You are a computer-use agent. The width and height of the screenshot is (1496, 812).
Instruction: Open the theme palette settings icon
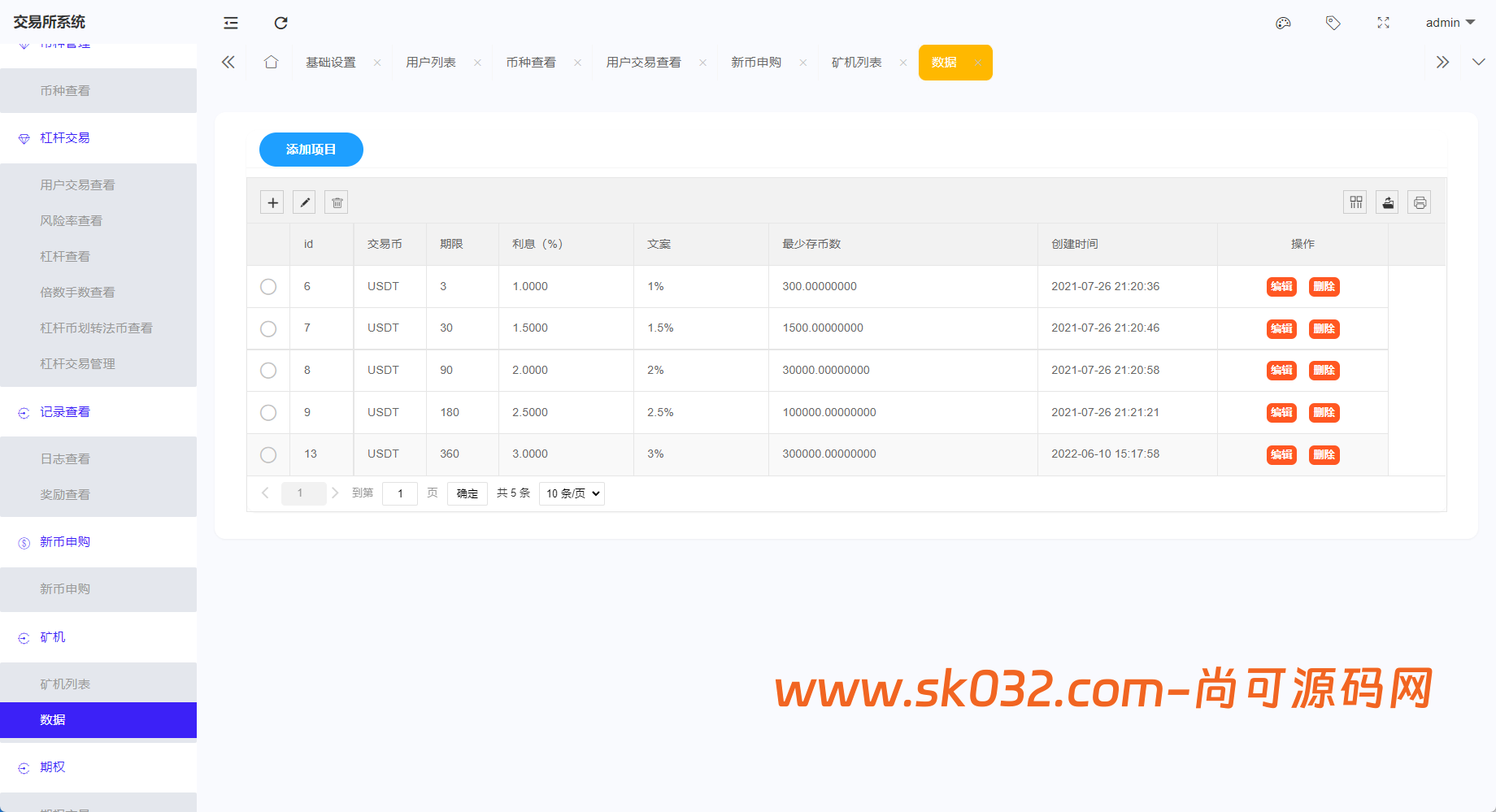coord(1283,23)
